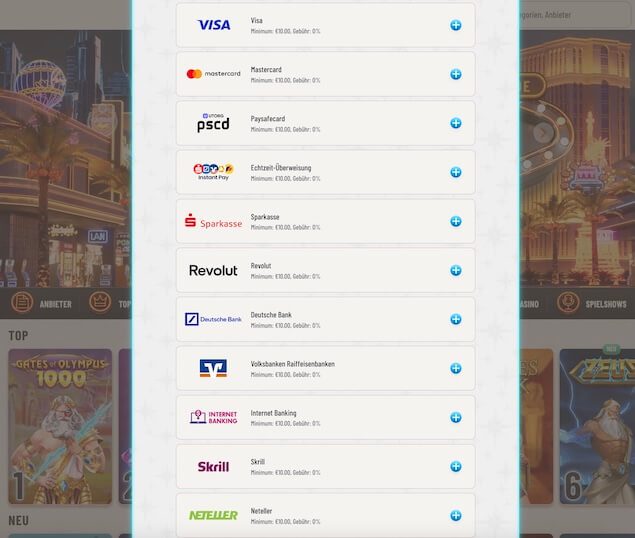Expand the Echtzeit-Überweisung plus icon
The width and height of the screenshot is (635, 538).
[456, 172]
